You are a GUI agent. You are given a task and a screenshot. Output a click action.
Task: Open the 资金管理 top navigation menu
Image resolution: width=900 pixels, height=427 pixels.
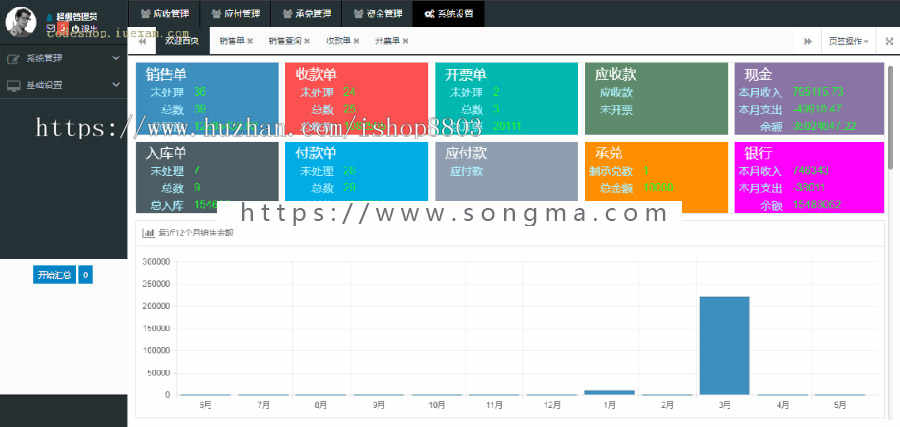[x=377, y=13]
